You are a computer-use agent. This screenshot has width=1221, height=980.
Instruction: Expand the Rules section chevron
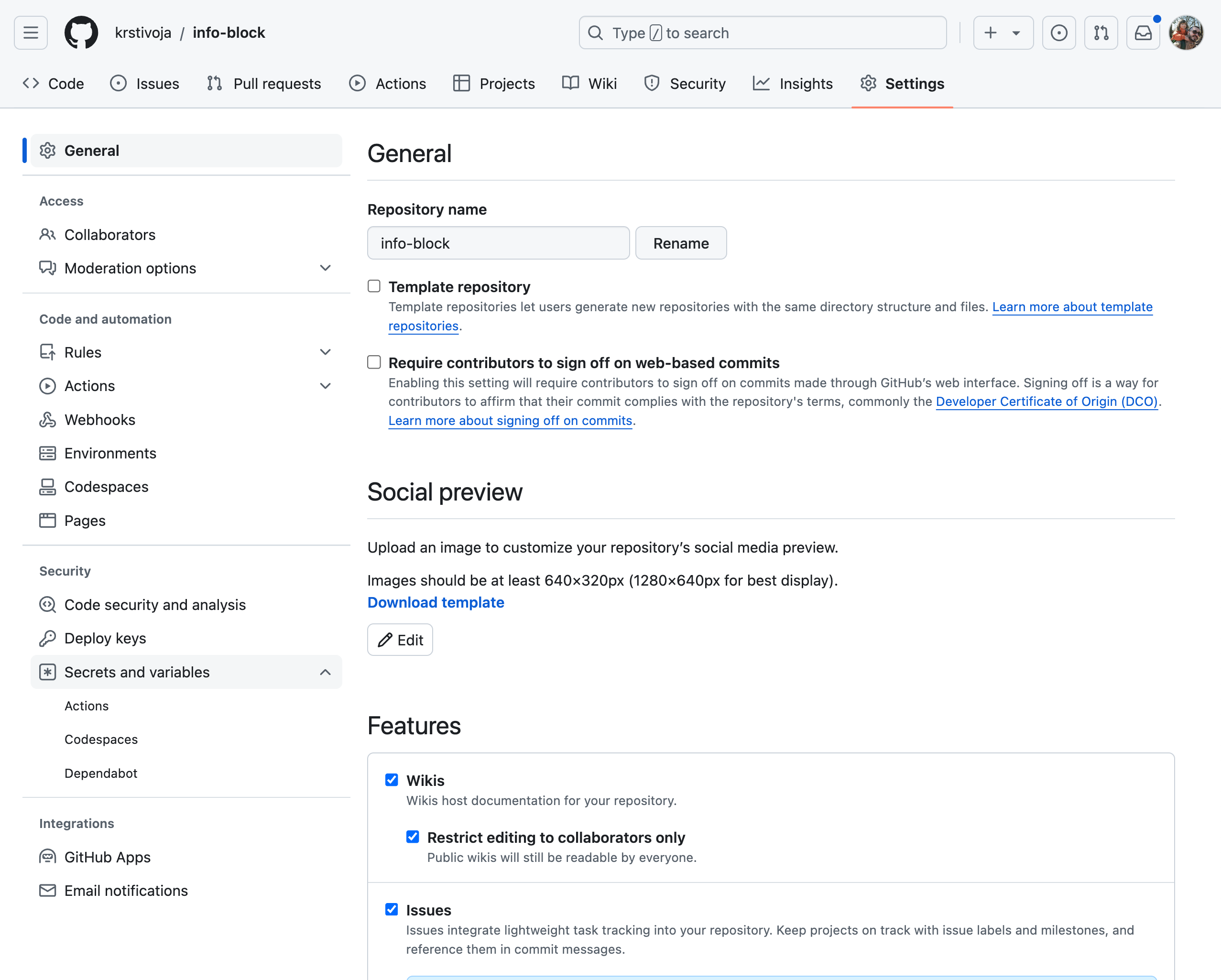[325, 352]
